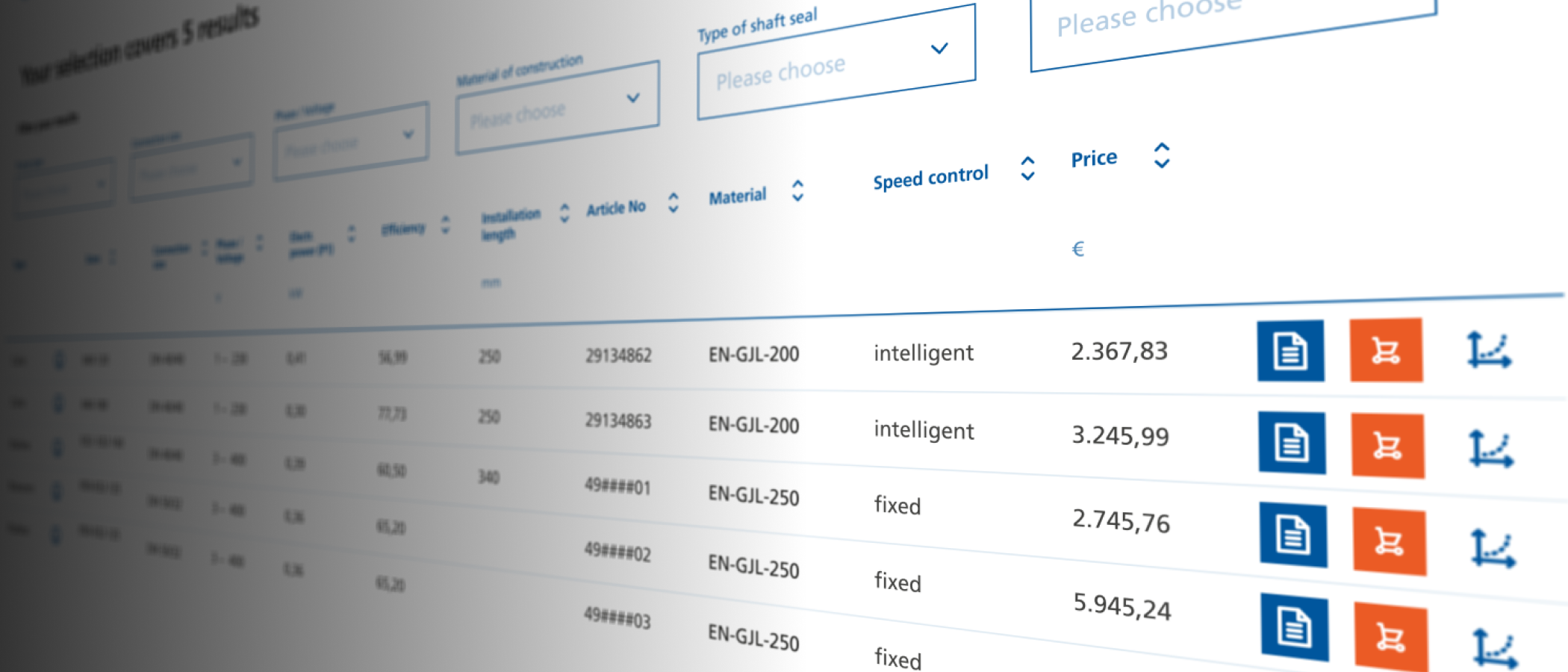Add the 3.245,99 pump to cart
Viewport: 1568px width, 672px height.
pyautogui.click(x=1387, y=446)
